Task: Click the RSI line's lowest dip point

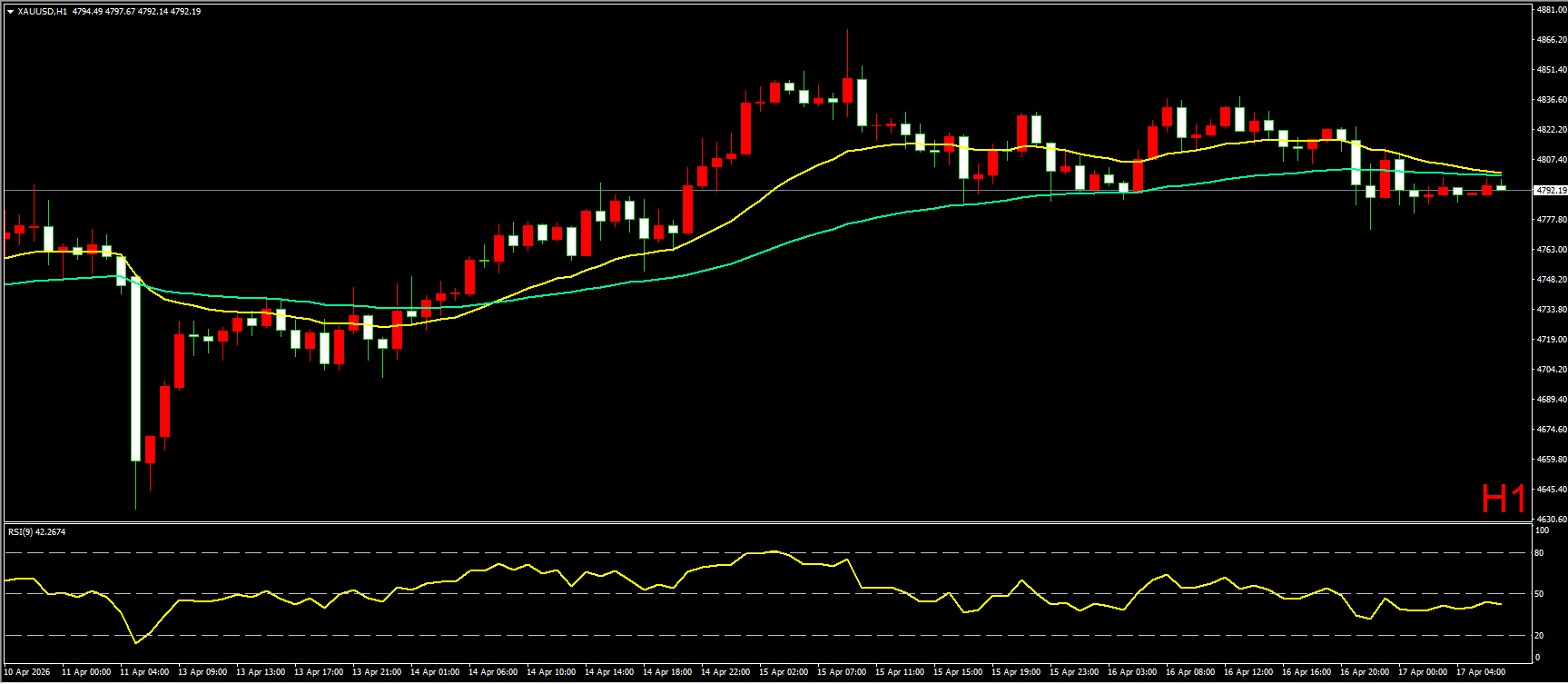Action: pos(136,643)
